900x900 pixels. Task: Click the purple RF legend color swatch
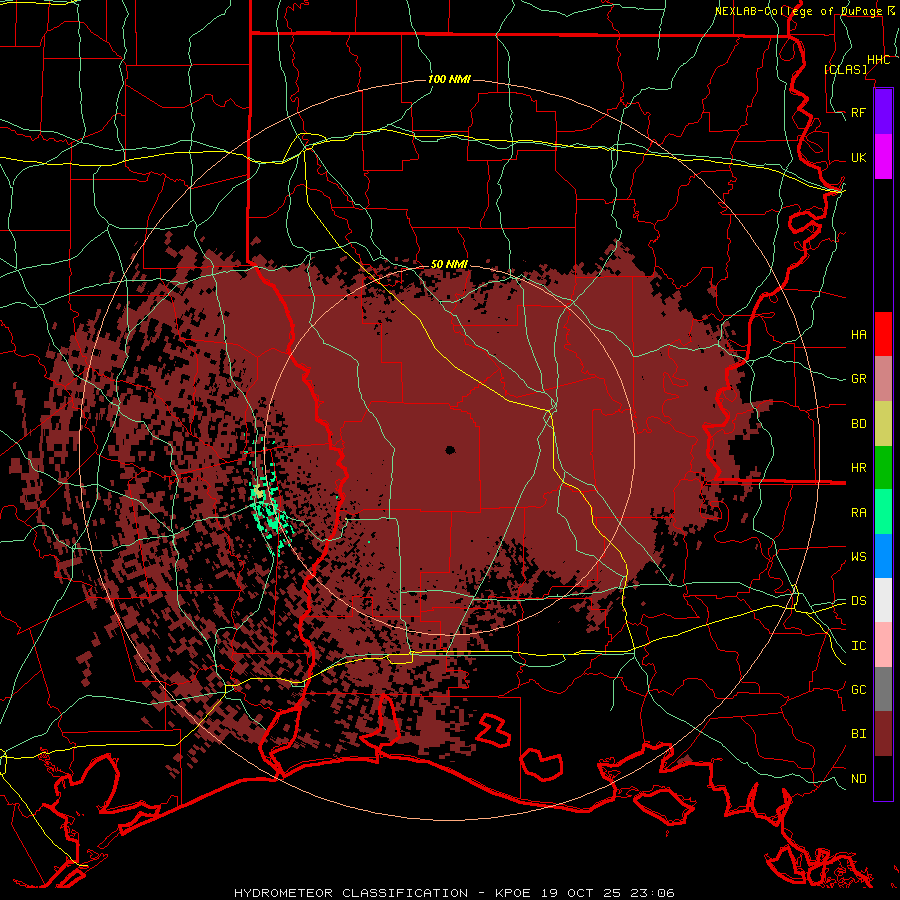[883, 112]
